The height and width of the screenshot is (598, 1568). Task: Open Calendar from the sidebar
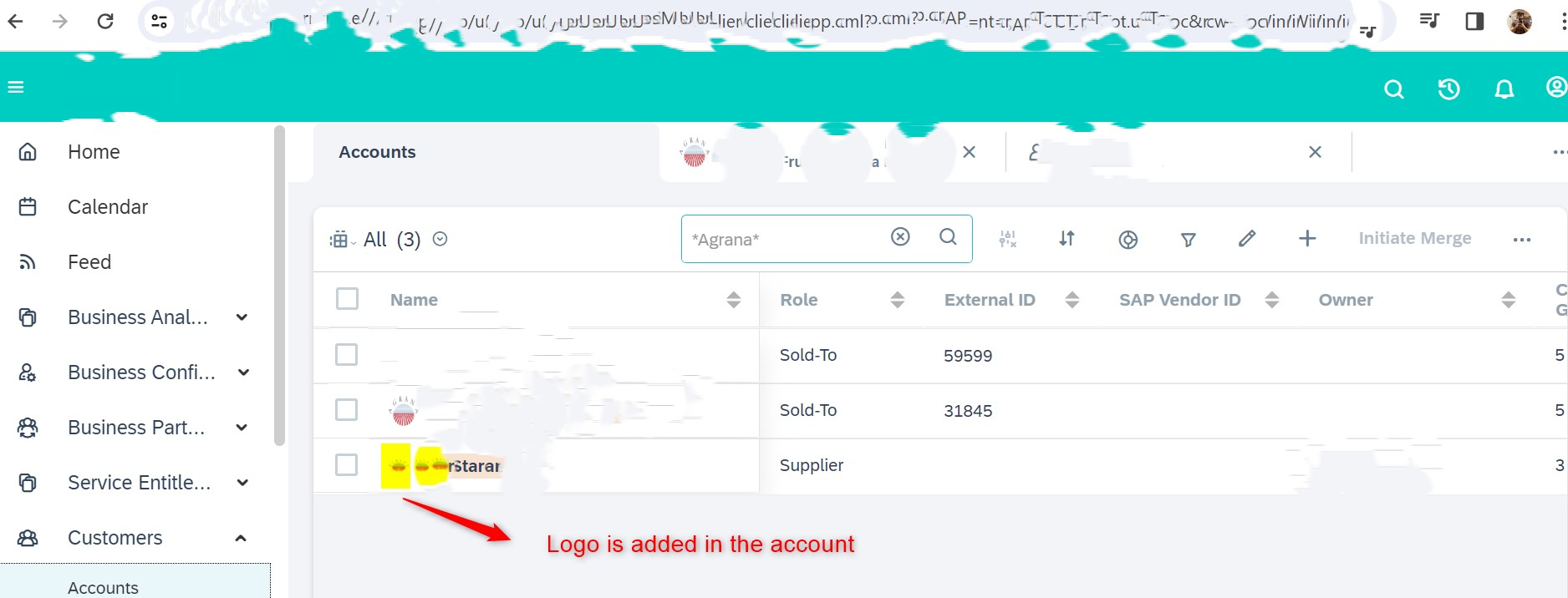(x=108, y=207)
